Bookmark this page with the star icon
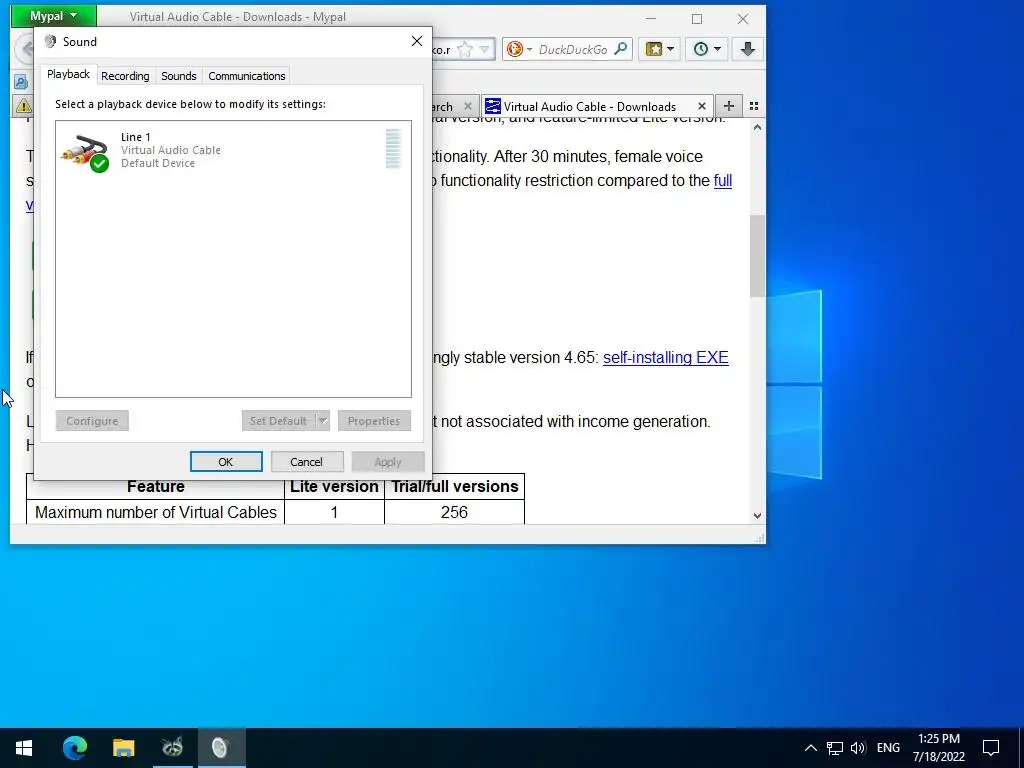 click(x=464, y=49)
